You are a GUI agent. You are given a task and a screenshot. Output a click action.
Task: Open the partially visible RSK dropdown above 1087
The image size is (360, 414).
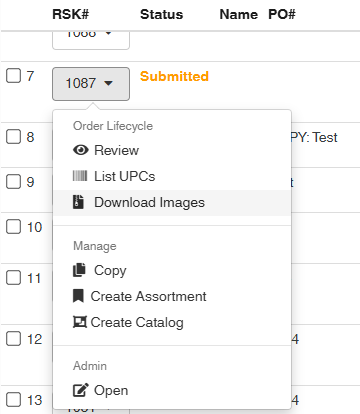click(91, 40)
